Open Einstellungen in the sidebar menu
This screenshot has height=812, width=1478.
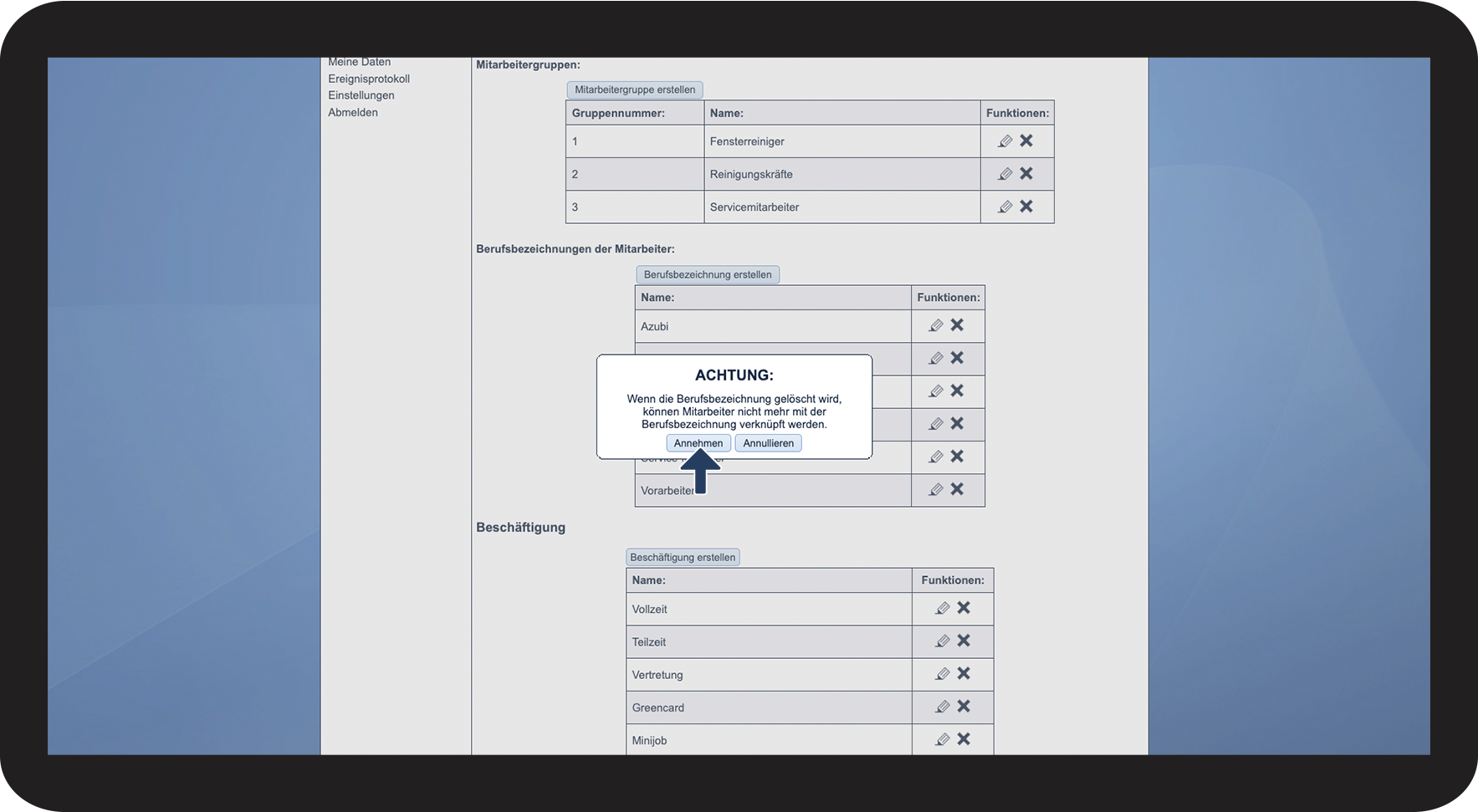coord(361,95)
